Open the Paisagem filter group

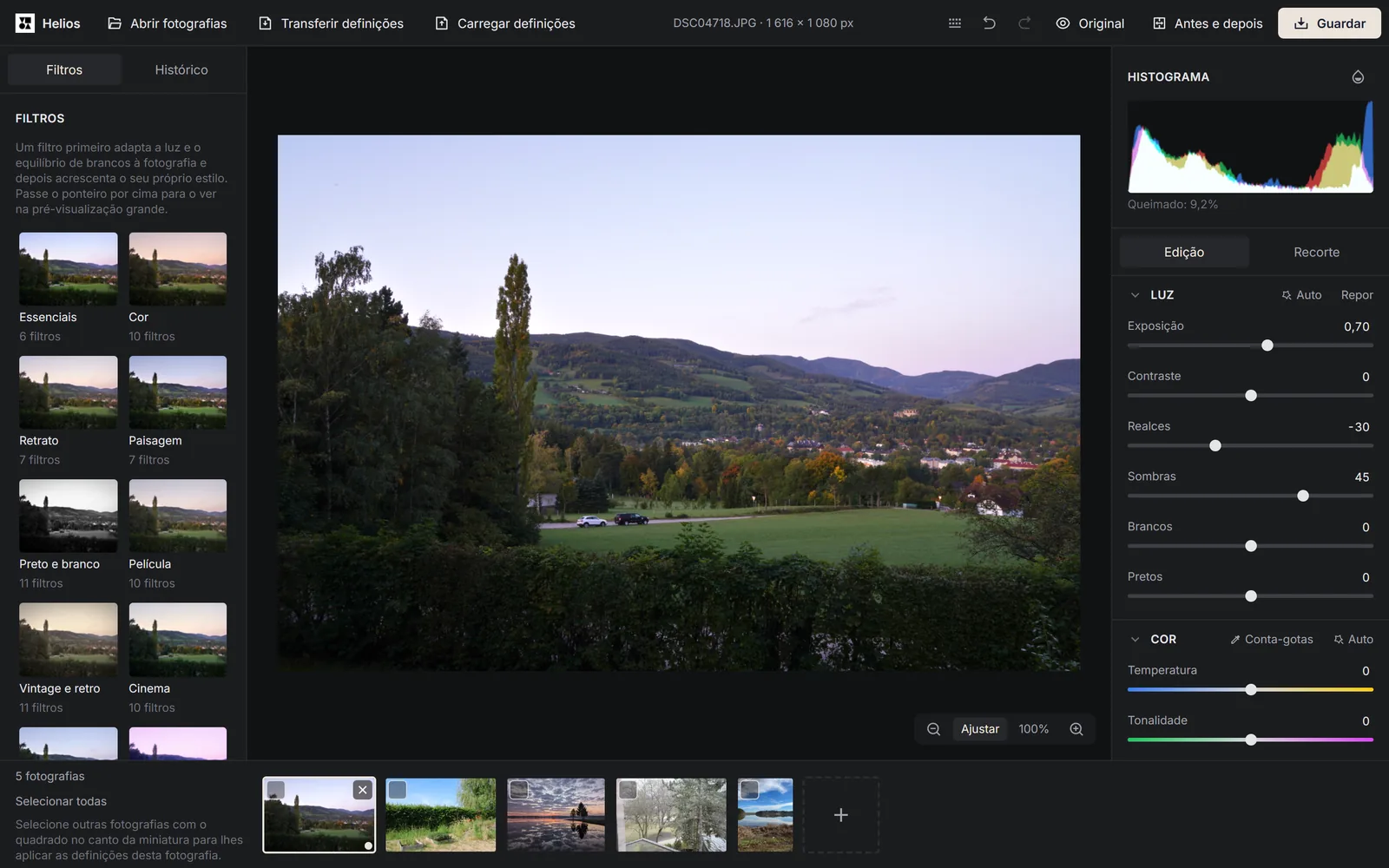[x=178, y=411]
